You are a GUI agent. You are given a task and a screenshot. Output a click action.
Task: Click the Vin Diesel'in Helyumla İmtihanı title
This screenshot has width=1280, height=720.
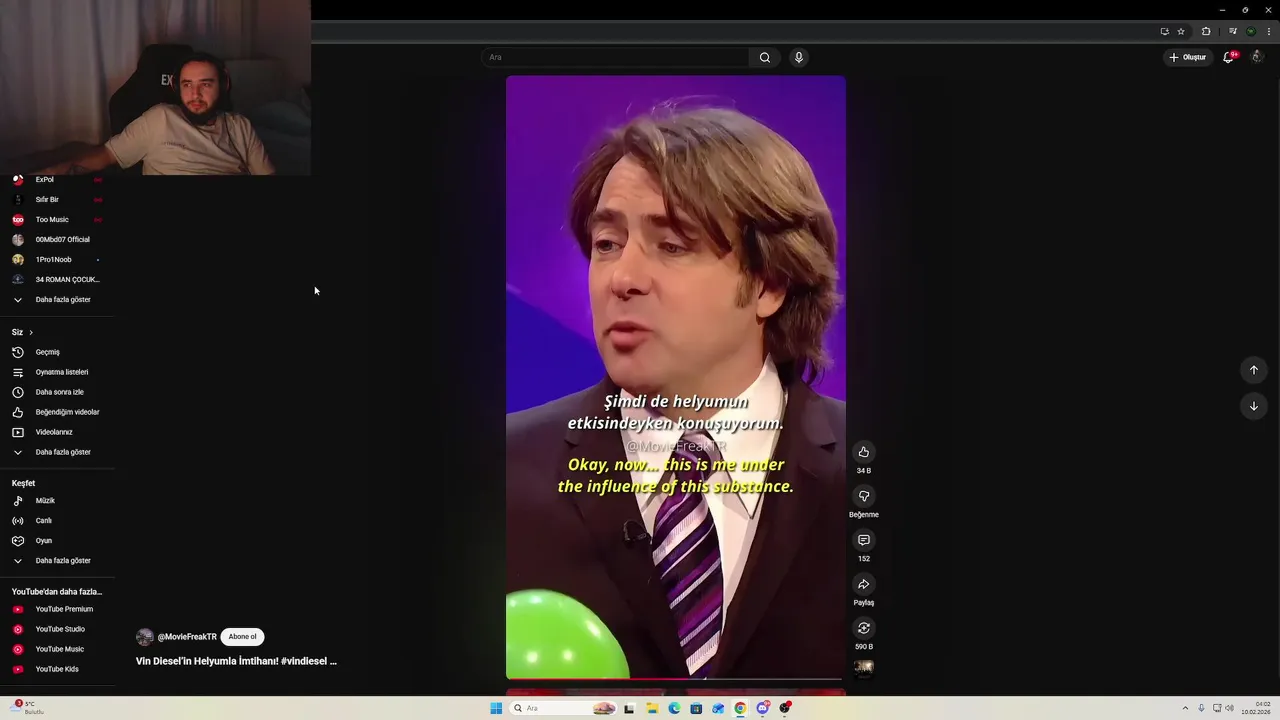tap(236, 661)
